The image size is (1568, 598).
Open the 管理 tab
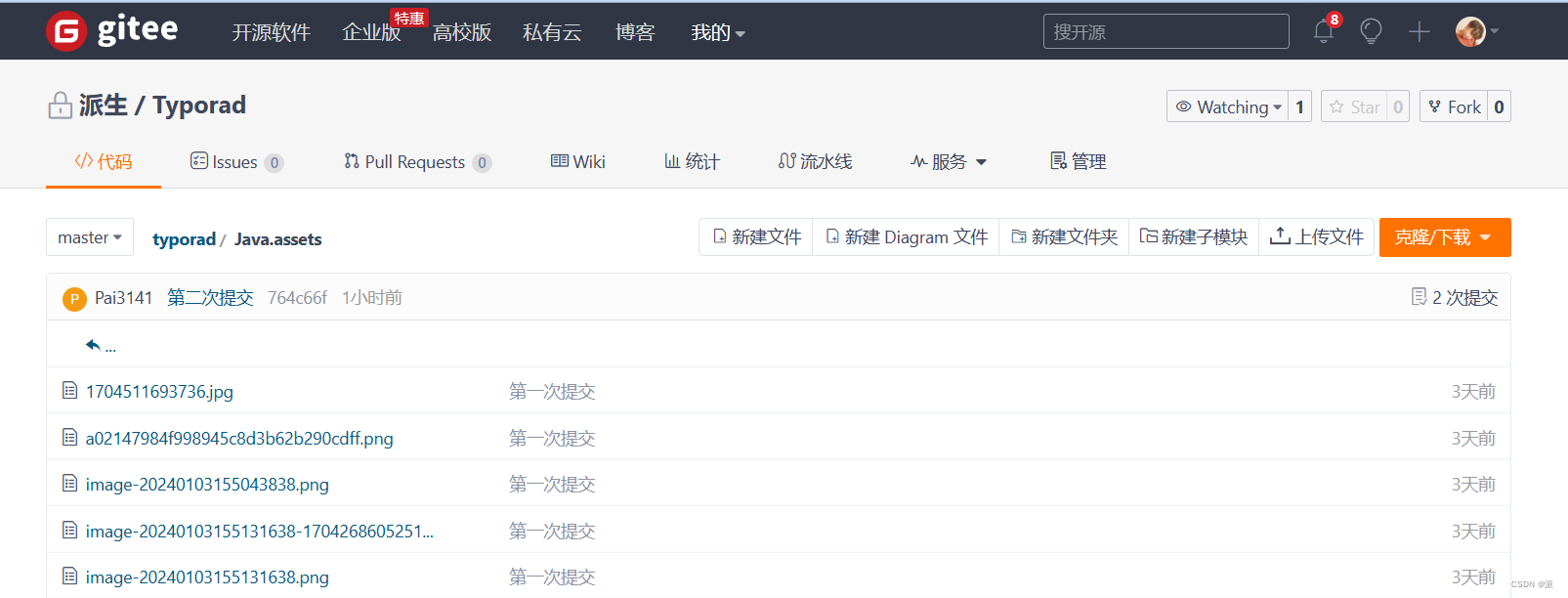point(1078,162)
